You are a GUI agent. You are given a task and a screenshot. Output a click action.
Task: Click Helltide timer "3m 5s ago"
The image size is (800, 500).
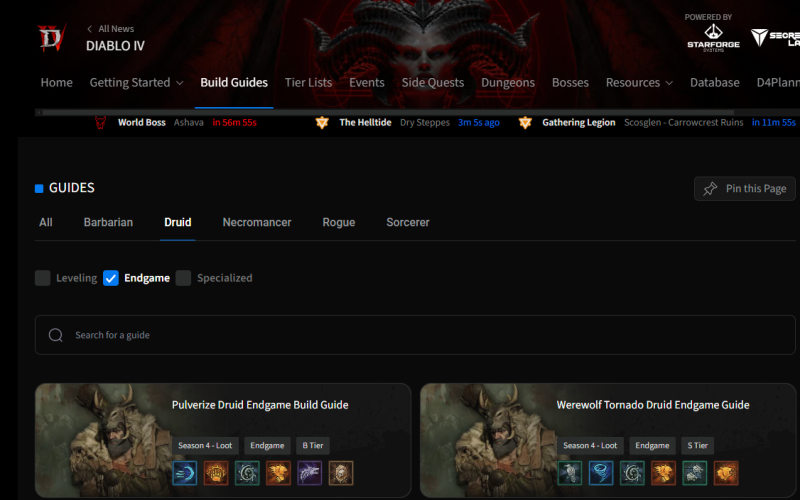[x=479, y=122]
